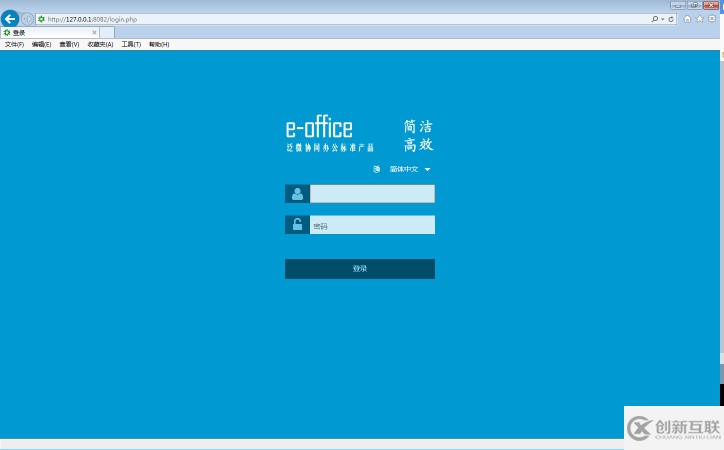
Task: Click the user avatar icon beside username
Action: 297,194
